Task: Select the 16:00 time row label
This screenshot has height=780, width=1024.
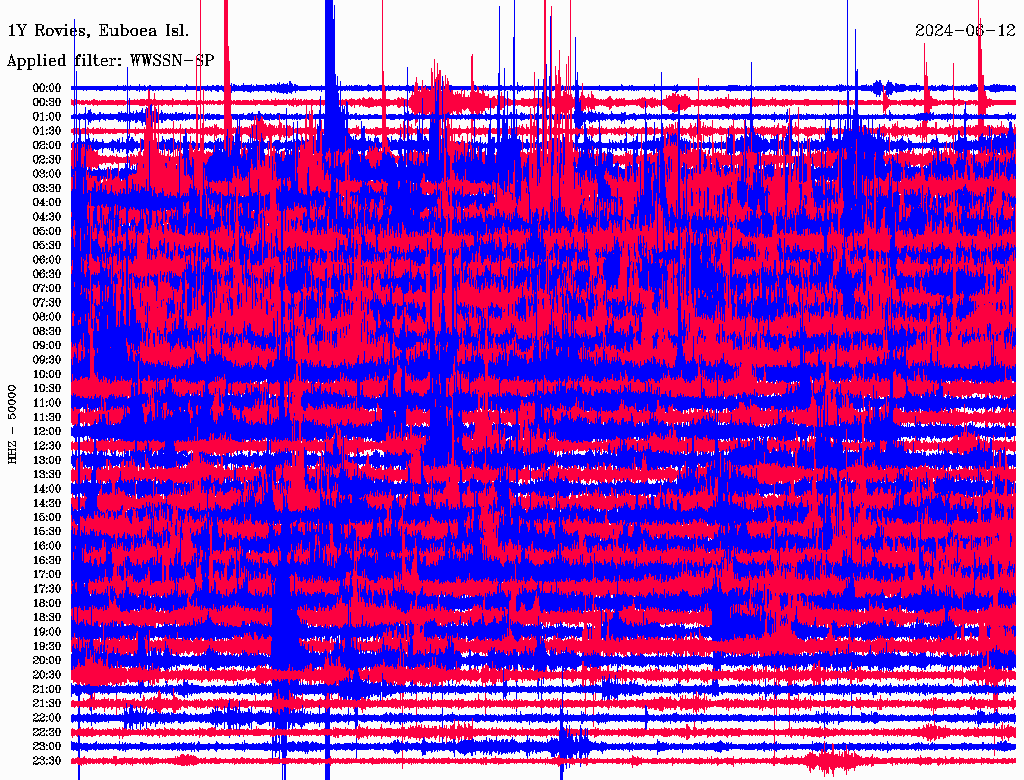Action: click(47, 545)
